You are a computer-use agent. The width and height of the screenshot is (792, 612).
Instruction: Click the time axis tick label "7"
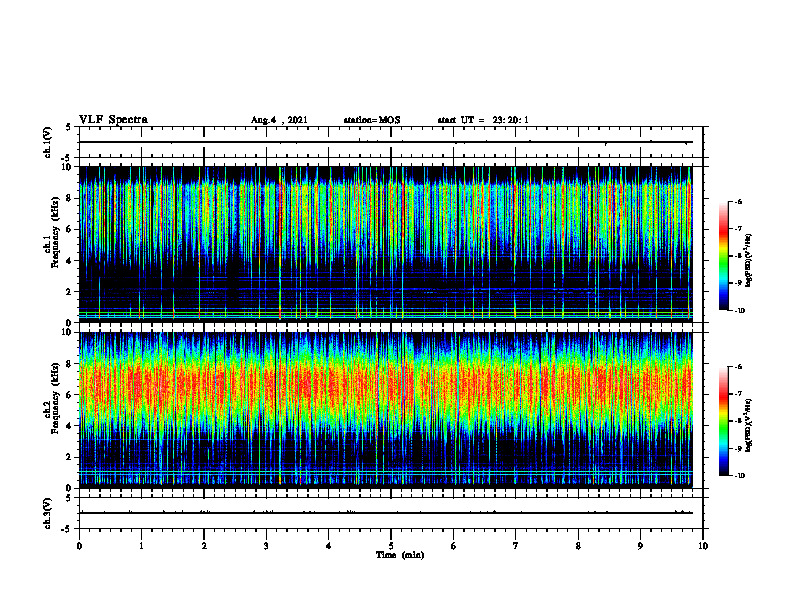[x=516, y=546]
